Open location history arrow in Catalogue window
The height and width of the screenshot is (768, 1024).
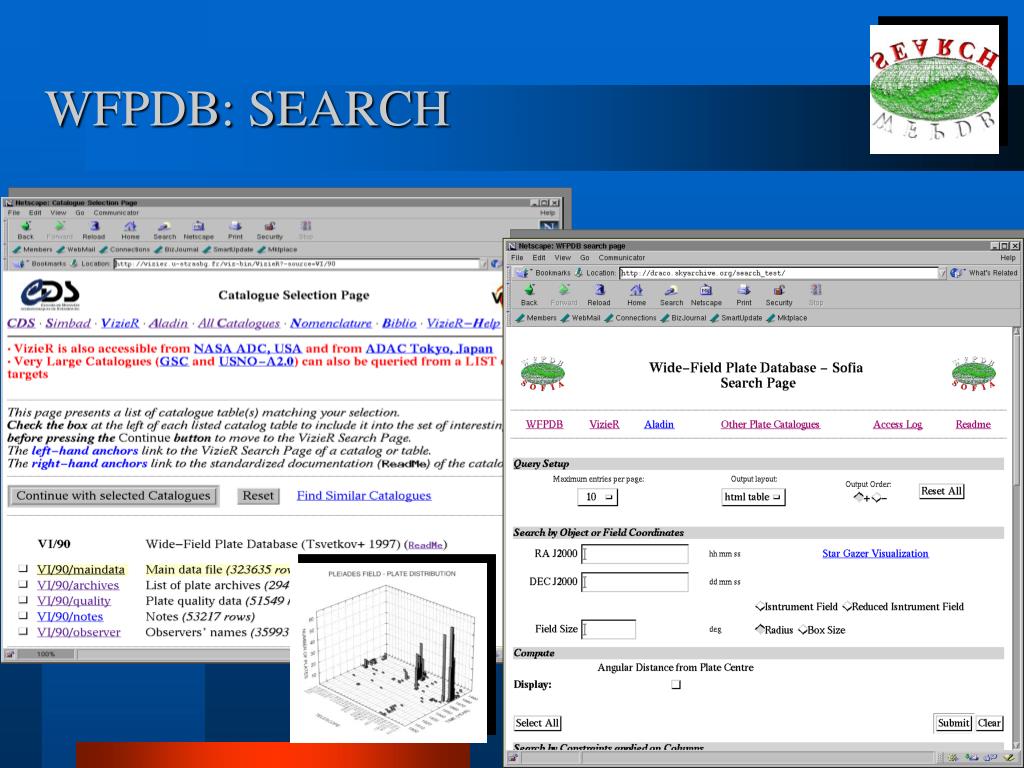pos(484,264)
